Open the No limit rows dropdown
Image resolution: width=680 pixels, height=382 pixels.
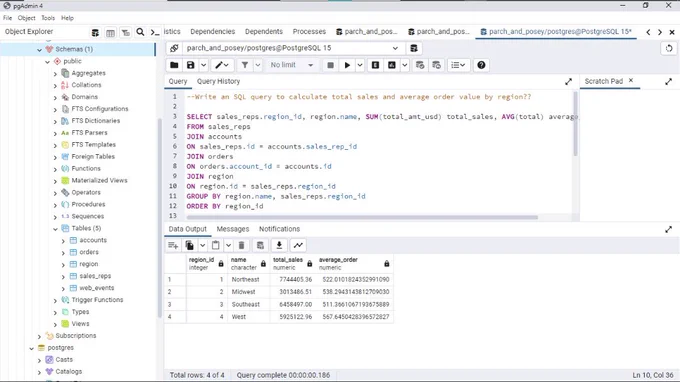(291, 65)
